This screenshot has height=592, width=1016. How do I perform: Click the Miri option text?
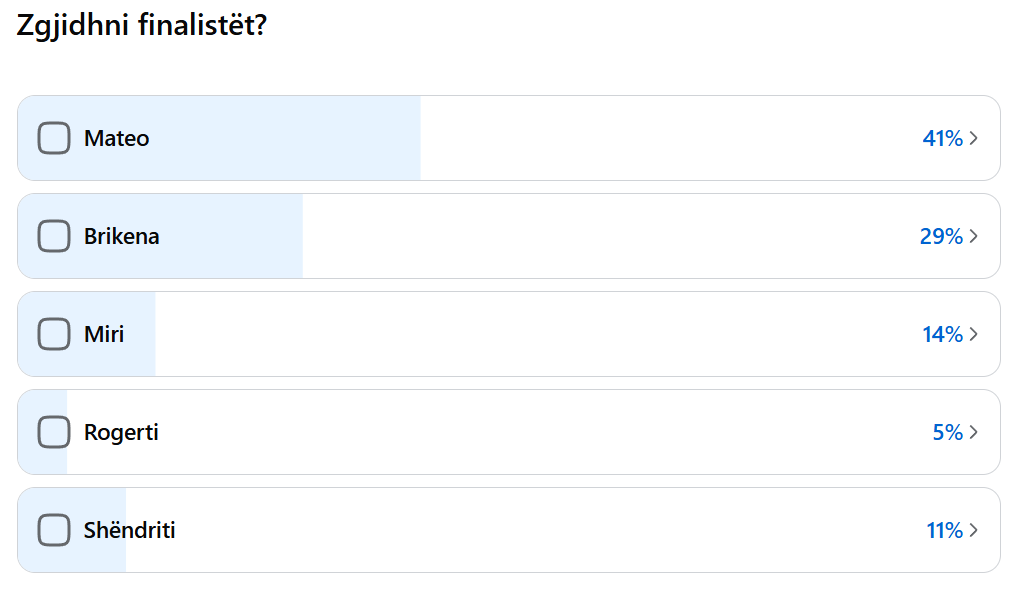(x=104, y=334)
